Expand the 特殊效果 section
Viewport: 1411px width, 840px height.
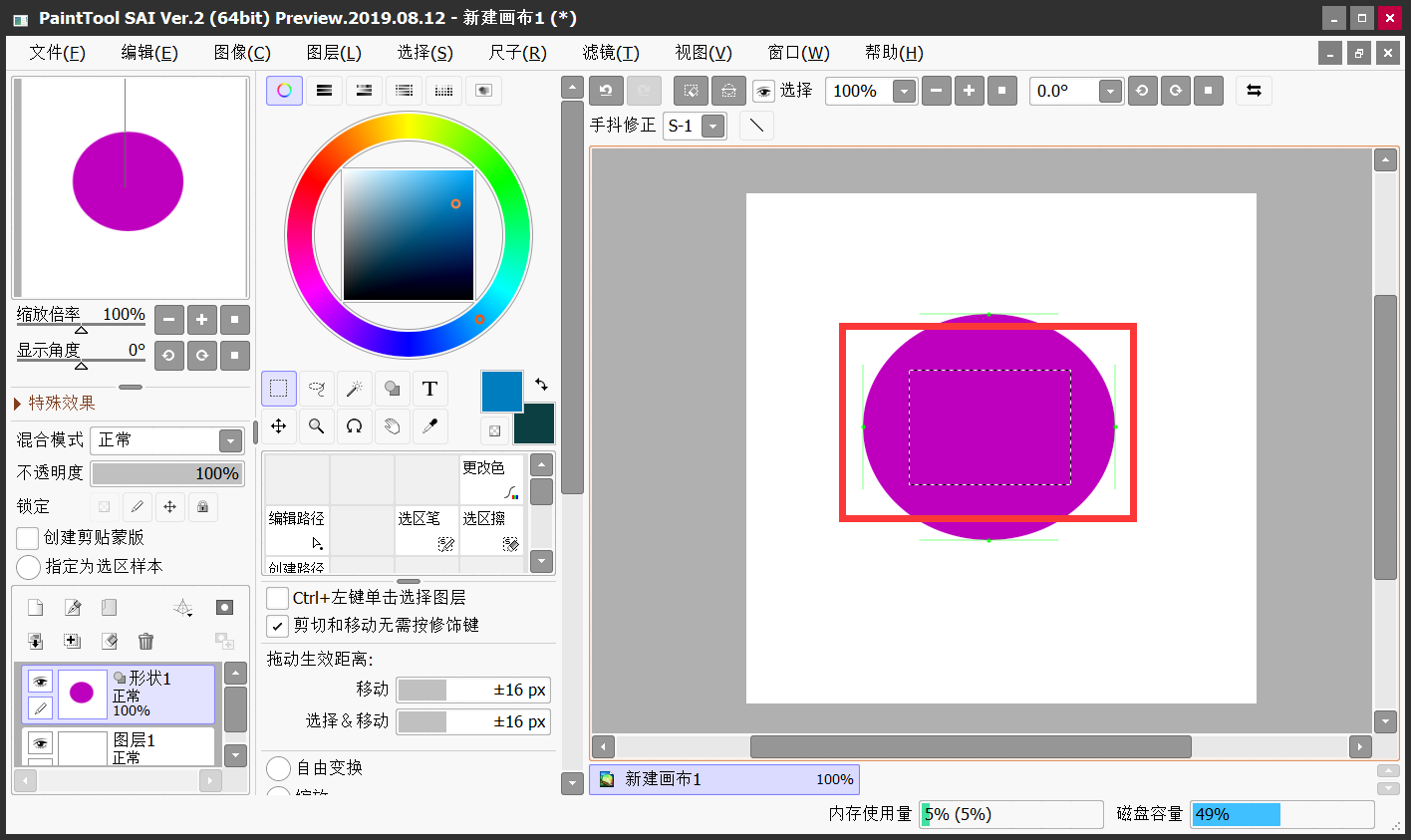[55, 403]
